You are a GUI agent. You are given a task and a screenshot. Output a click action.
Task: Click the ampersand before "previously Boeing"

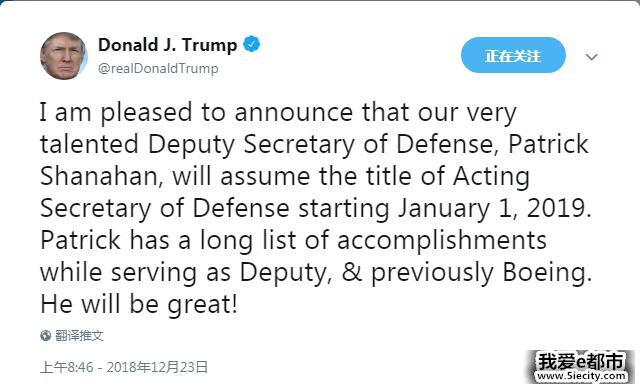[351, 272]
